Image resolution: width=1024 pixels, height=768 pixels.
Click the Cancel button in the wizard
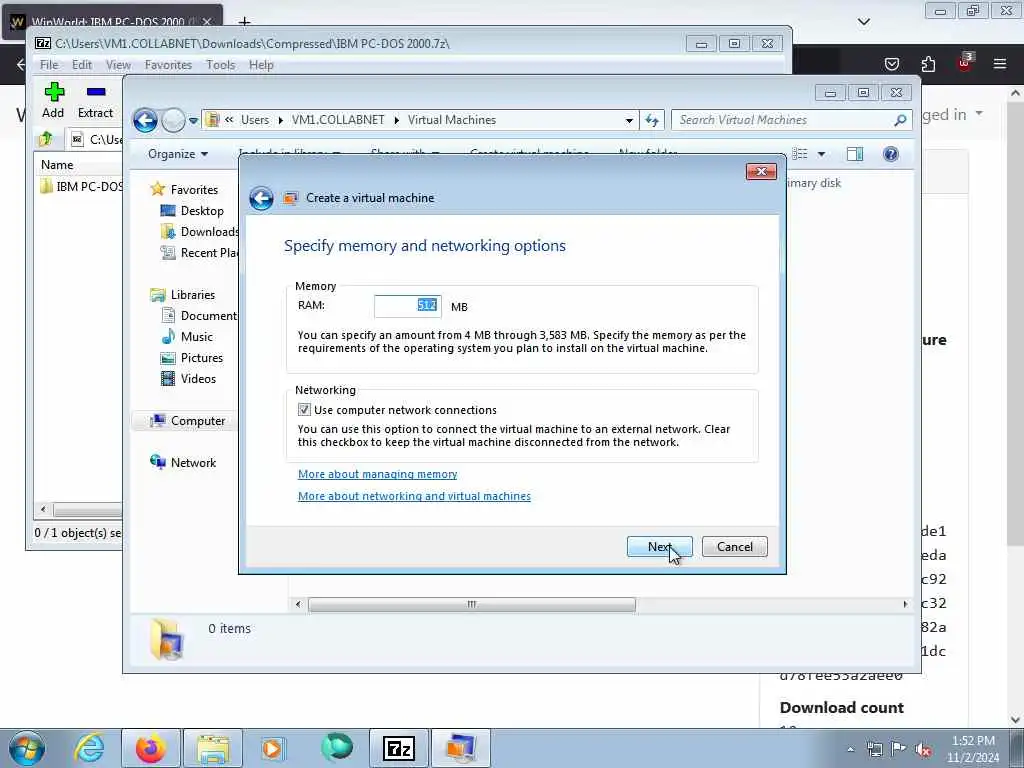[735, 547]
